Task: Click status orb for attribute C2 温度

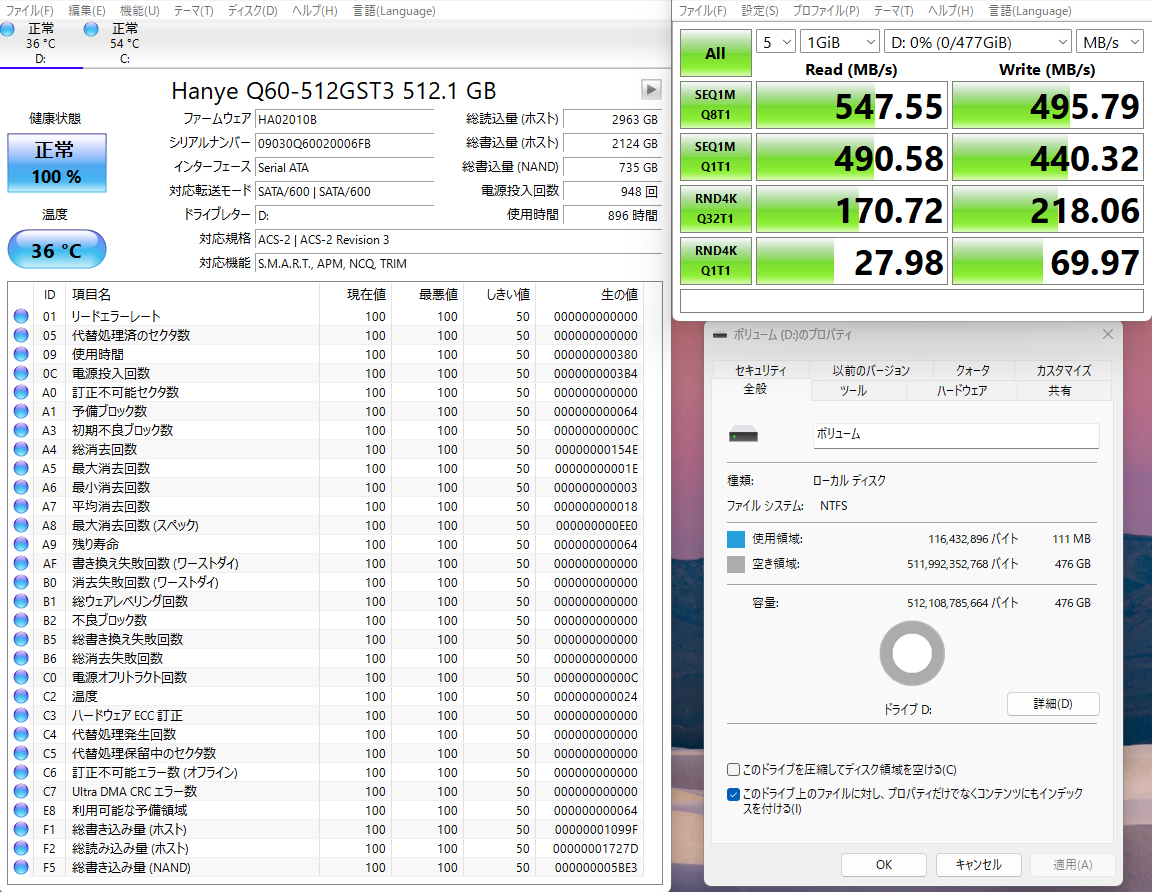Action: pyautogui.click(x=21, y=697)
